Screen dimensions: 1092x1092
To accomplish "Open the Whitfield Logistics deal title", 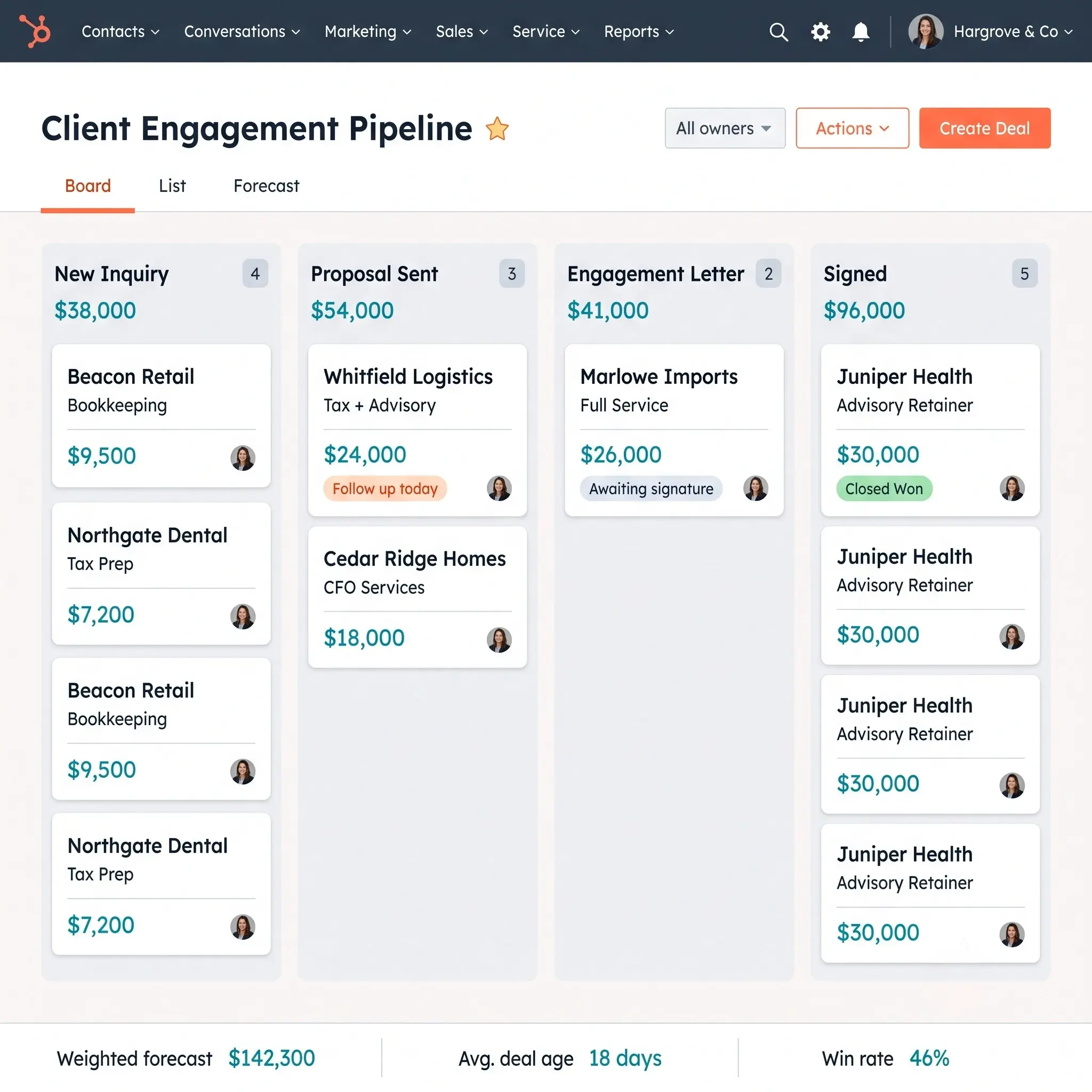I will point(408,376).
